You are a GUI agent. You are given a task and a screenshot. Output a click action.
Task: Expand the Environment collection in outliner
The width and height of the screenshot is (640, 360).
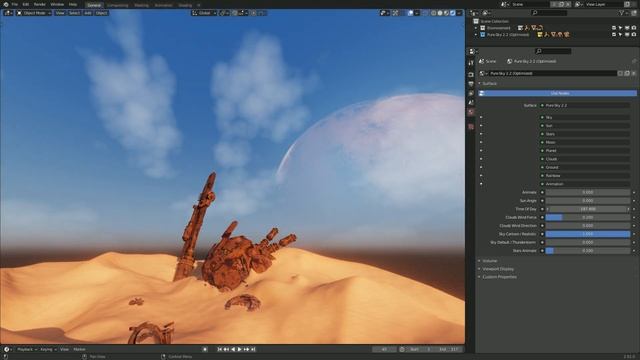(x=476, y=28)
